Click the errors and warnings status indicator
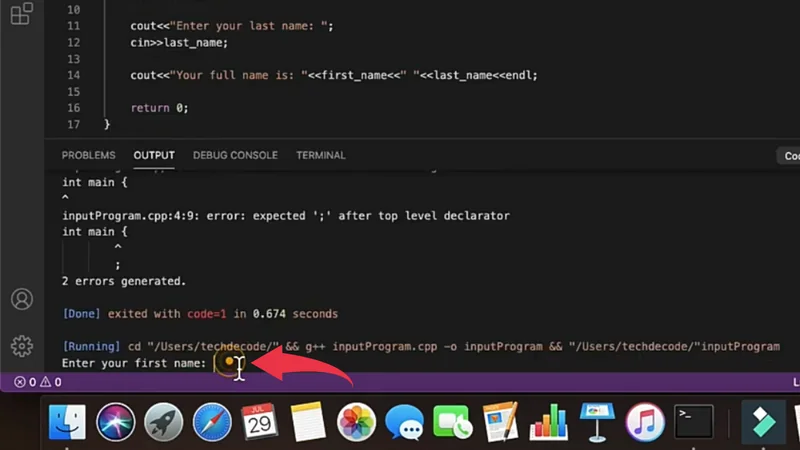This screenshot has width=800, height=450. tap(38, 382)
